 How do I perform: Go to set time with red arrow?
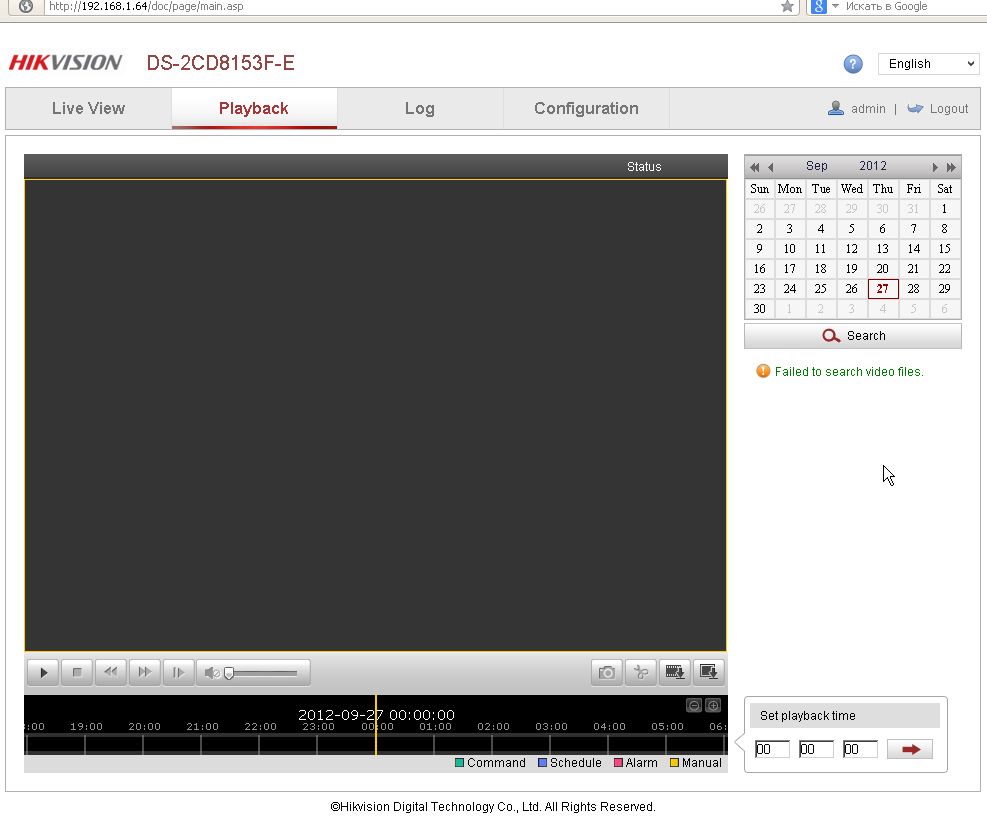click(910, 749)
